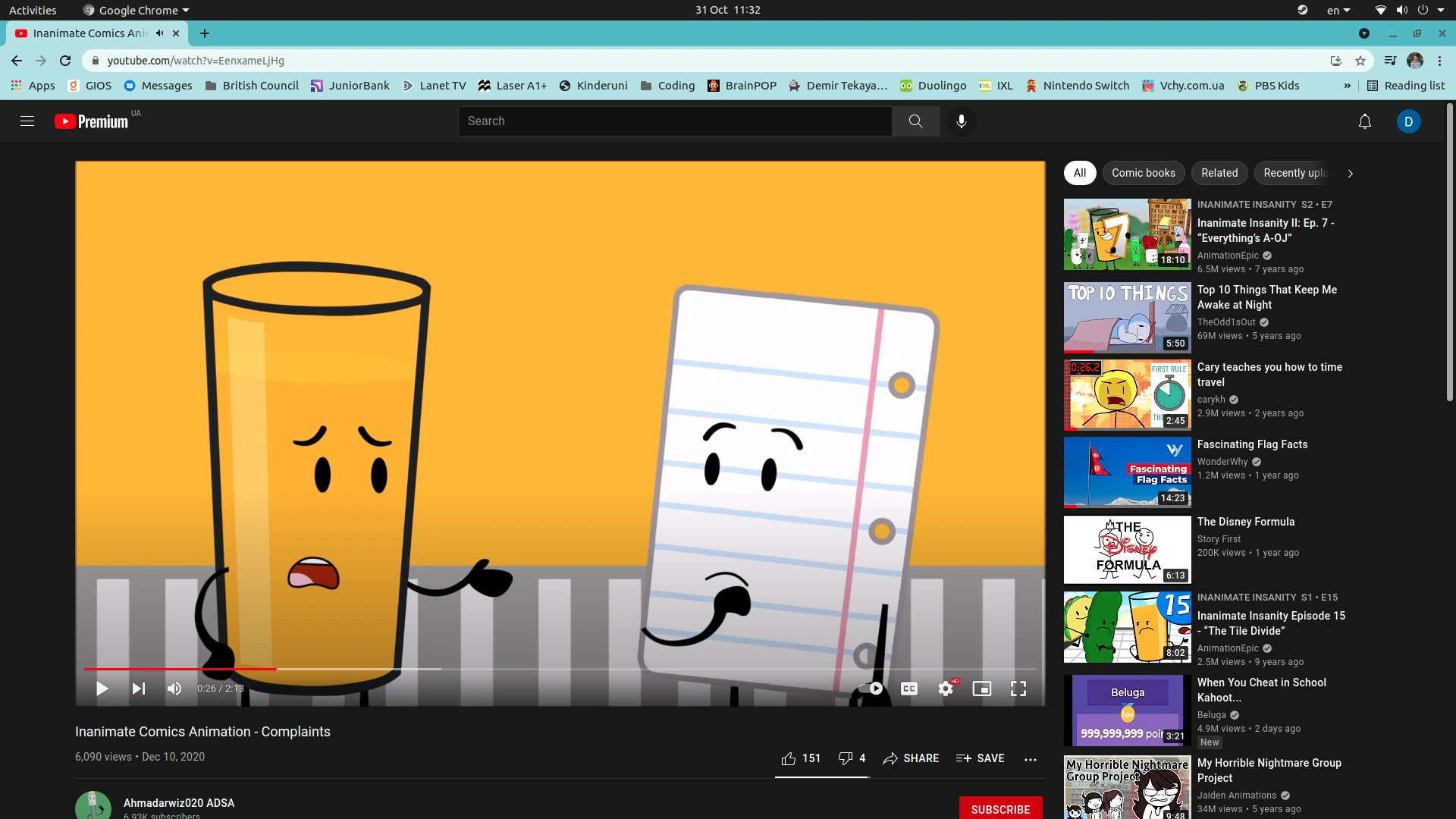Switch to miniplayer mode
The height and width of the screenshot is (819, 1456).
[x=982, y=689]
